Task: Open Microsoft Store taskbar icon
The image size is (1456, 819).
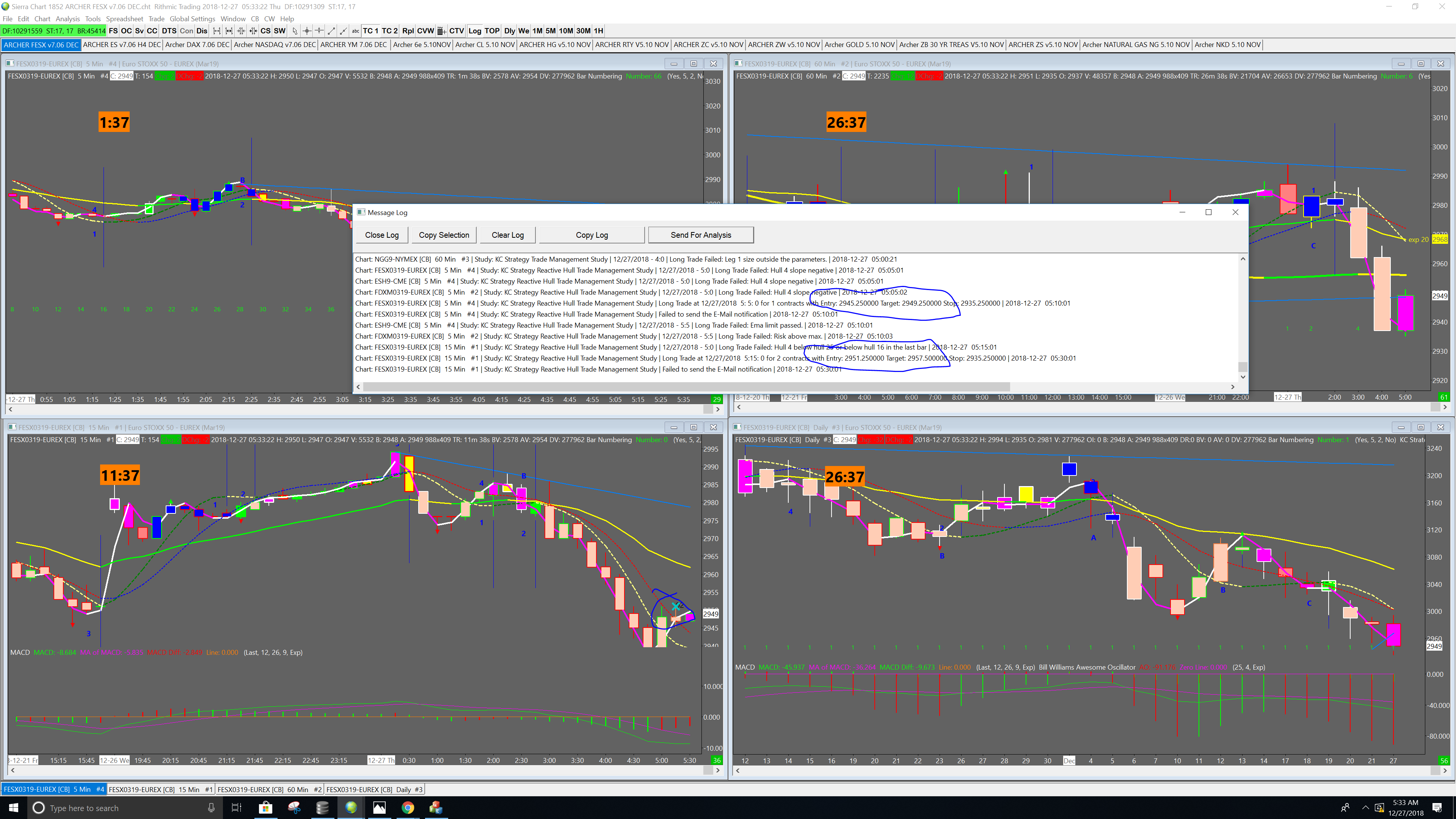Action: tap(265, 808)
